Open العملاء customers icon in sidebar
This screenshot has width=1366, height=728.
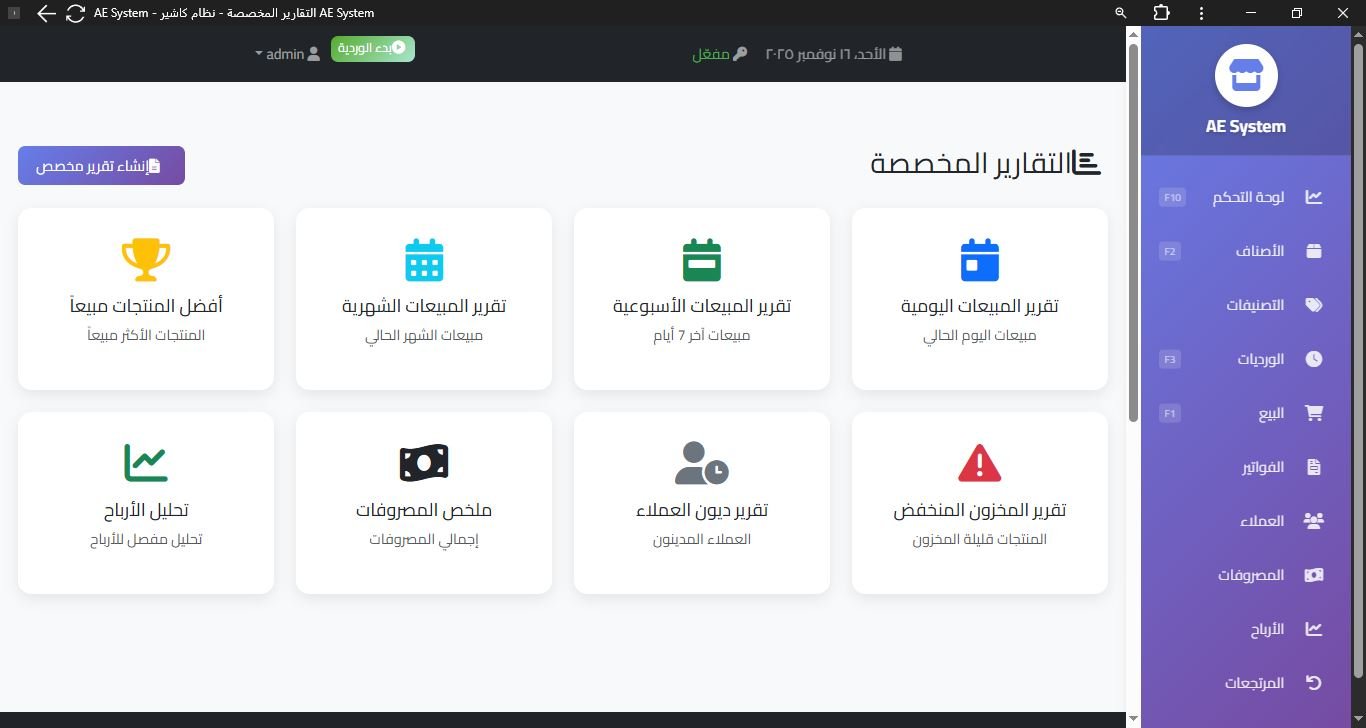tap(1314, 520)
